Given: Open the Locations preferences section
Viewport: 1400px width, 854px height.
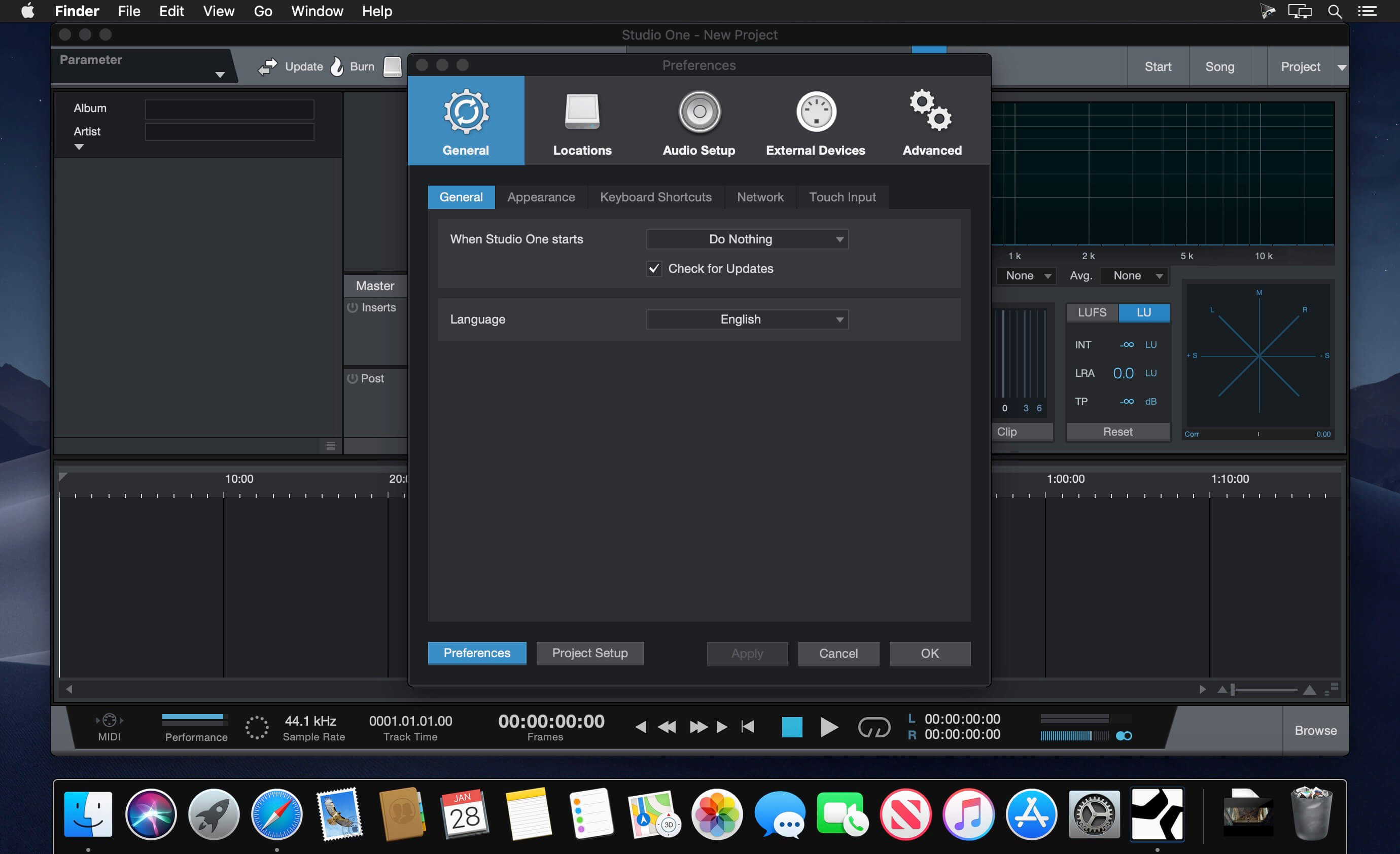Looking at the screenshot, I should click(582, 121).
